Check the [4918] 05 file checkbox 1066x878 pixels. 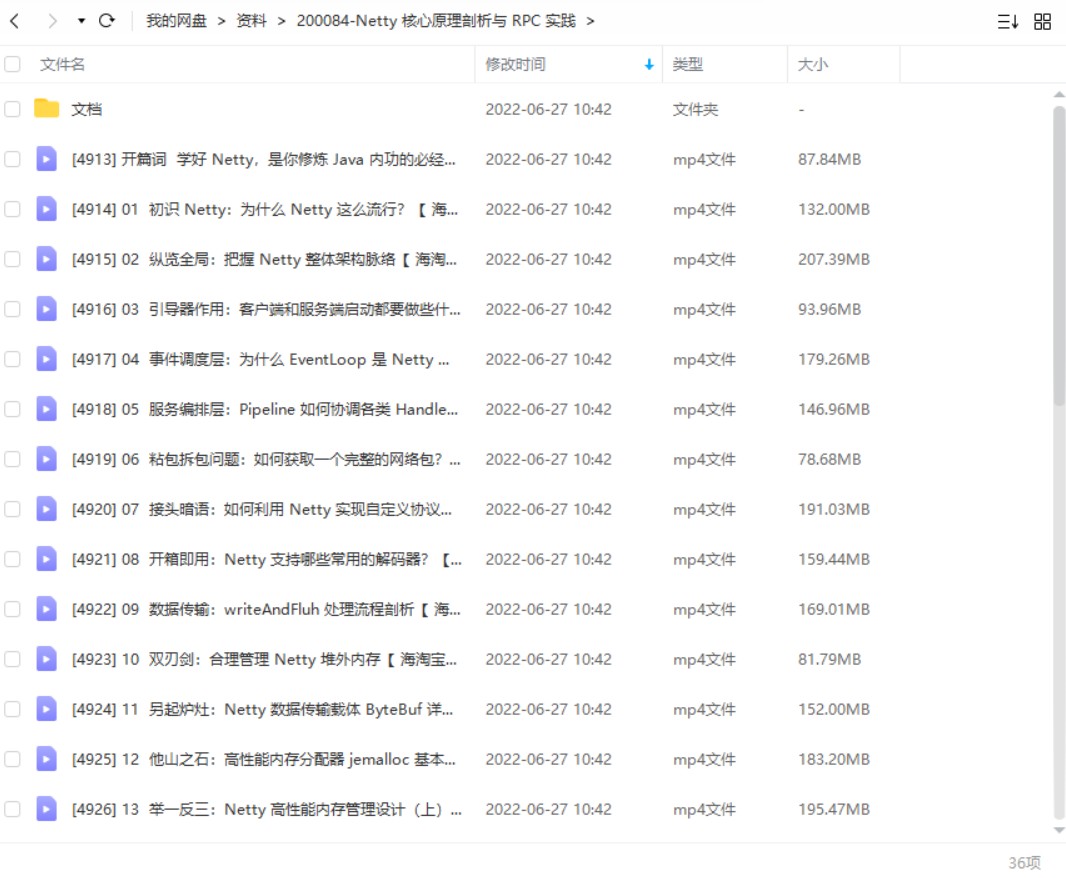click(12, 409)
